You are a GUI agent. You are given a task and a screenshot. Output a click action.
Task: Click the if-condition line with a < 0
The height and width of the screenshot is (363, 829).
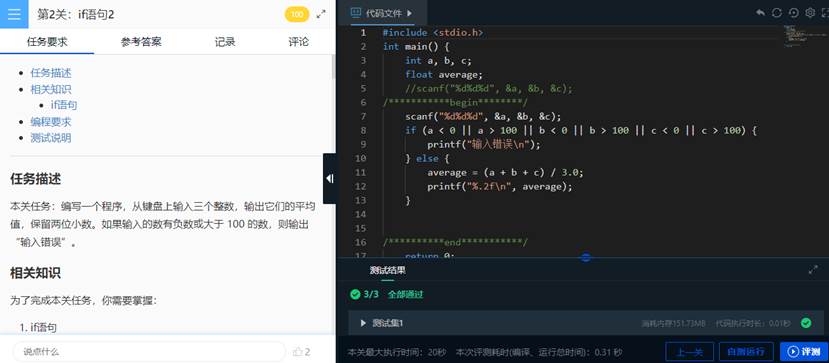pyautogui.click(x=582, y=131)
